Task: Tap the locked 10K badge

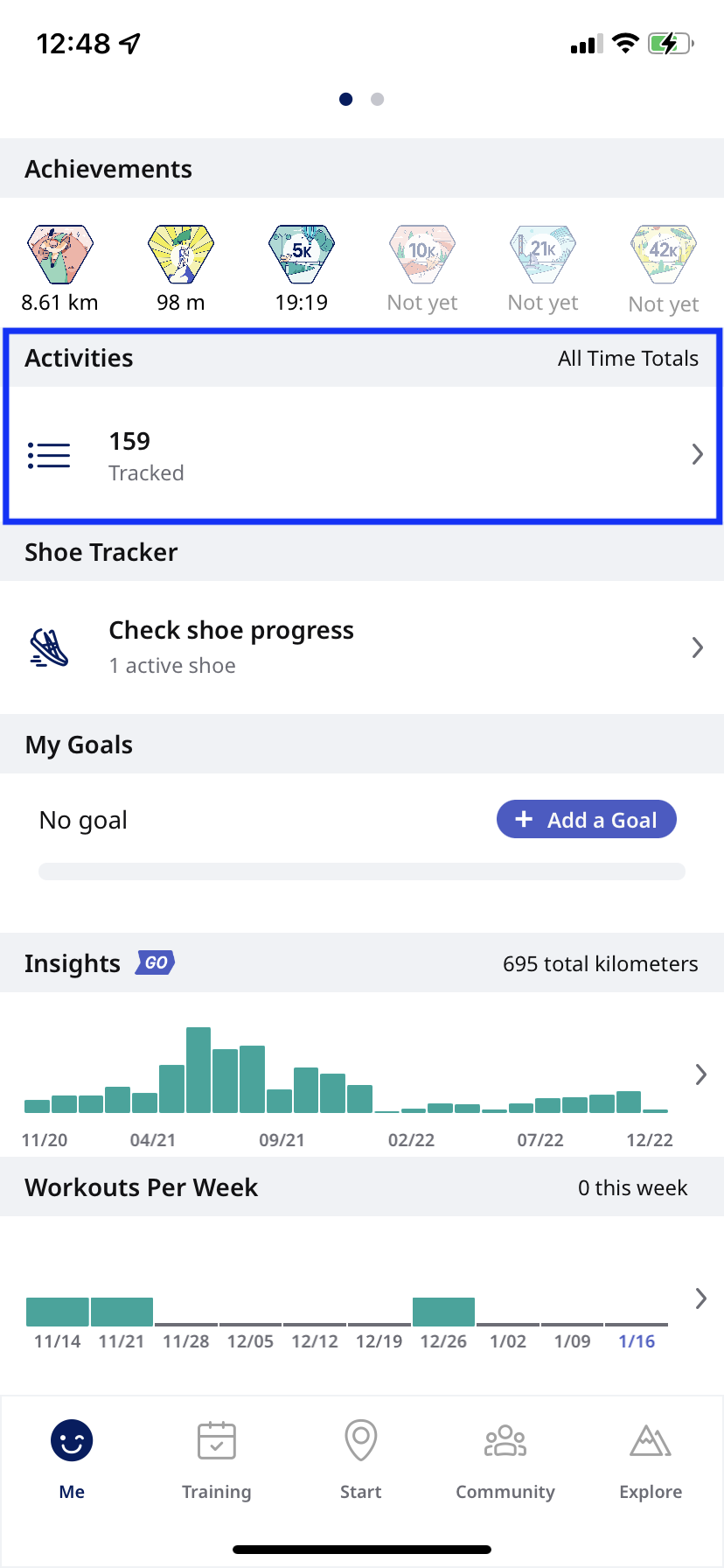Action: click(422, 255)
